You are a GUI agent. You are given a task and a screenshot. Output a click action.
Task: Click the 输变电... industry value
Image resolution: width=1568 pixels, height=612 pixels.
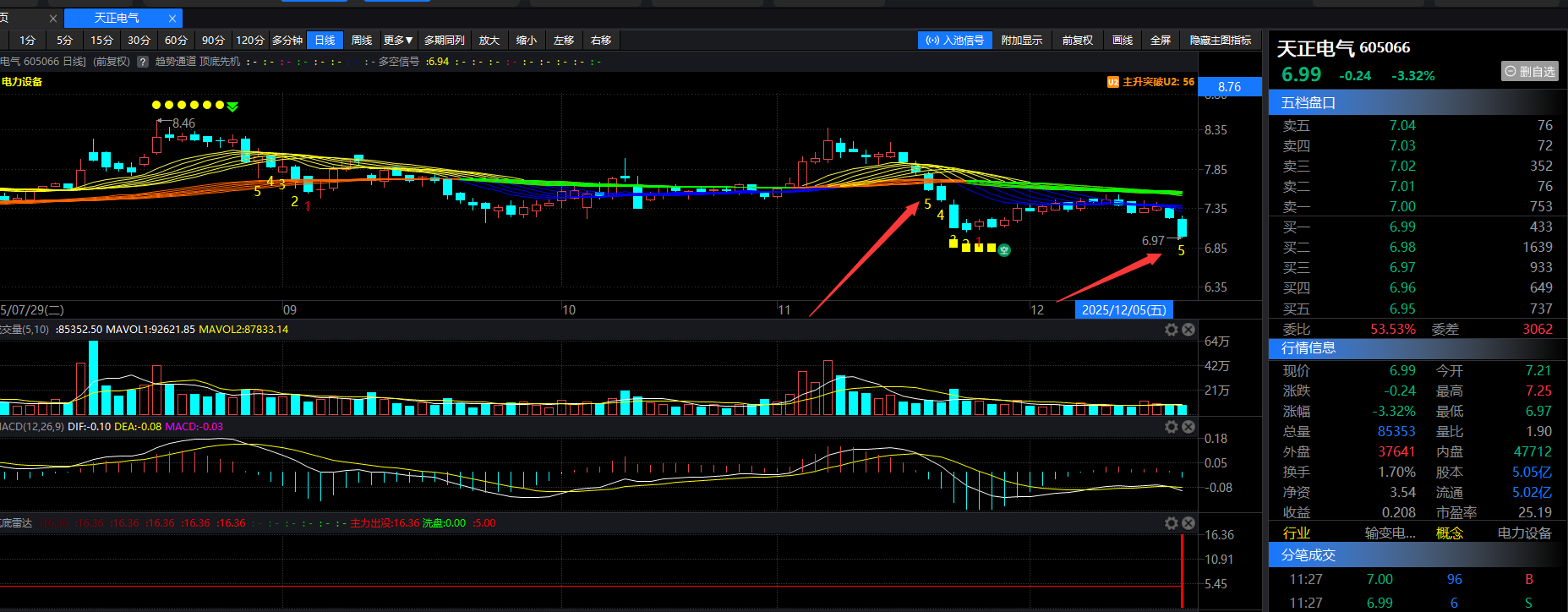click(x=1390, y=533)
